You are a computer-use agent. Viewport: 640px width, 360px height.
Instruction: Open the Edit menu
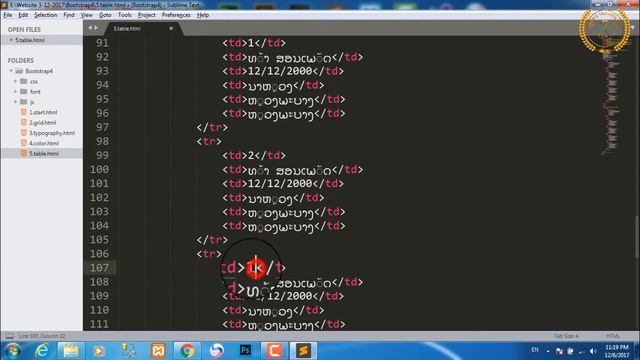(x=23, y=15)
